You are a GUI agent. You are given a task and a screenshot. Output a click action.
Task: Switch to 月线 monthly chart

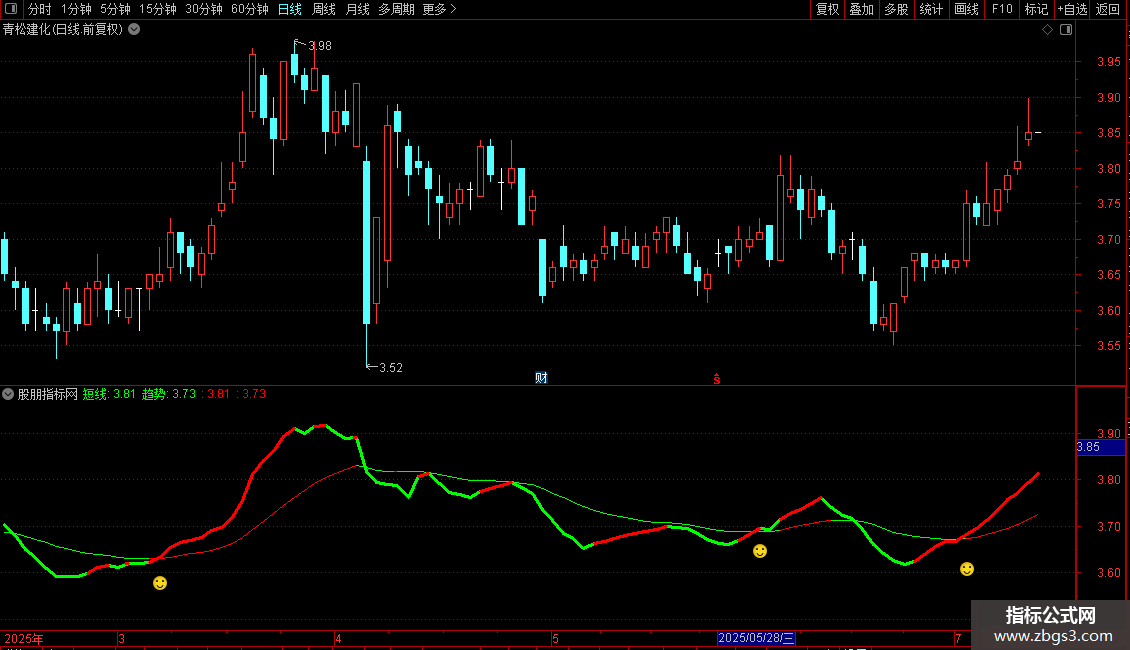coord(357,9)
